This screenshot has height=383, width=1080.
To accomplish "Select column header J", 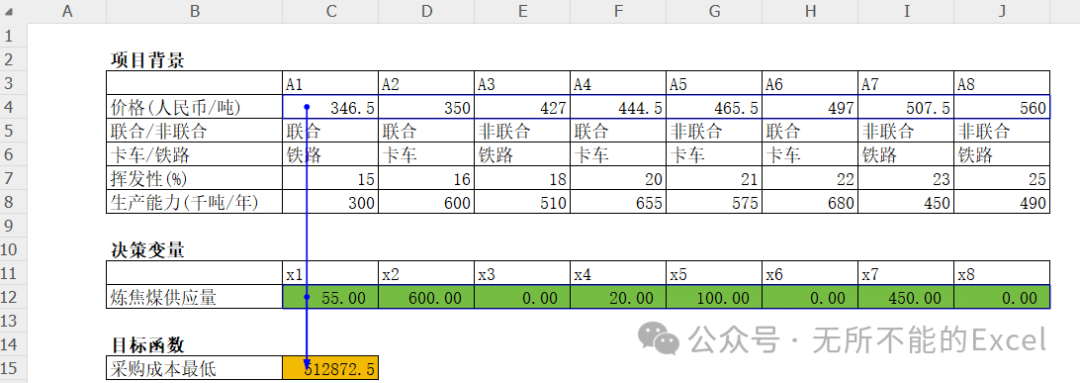I will pos(1001,12).
